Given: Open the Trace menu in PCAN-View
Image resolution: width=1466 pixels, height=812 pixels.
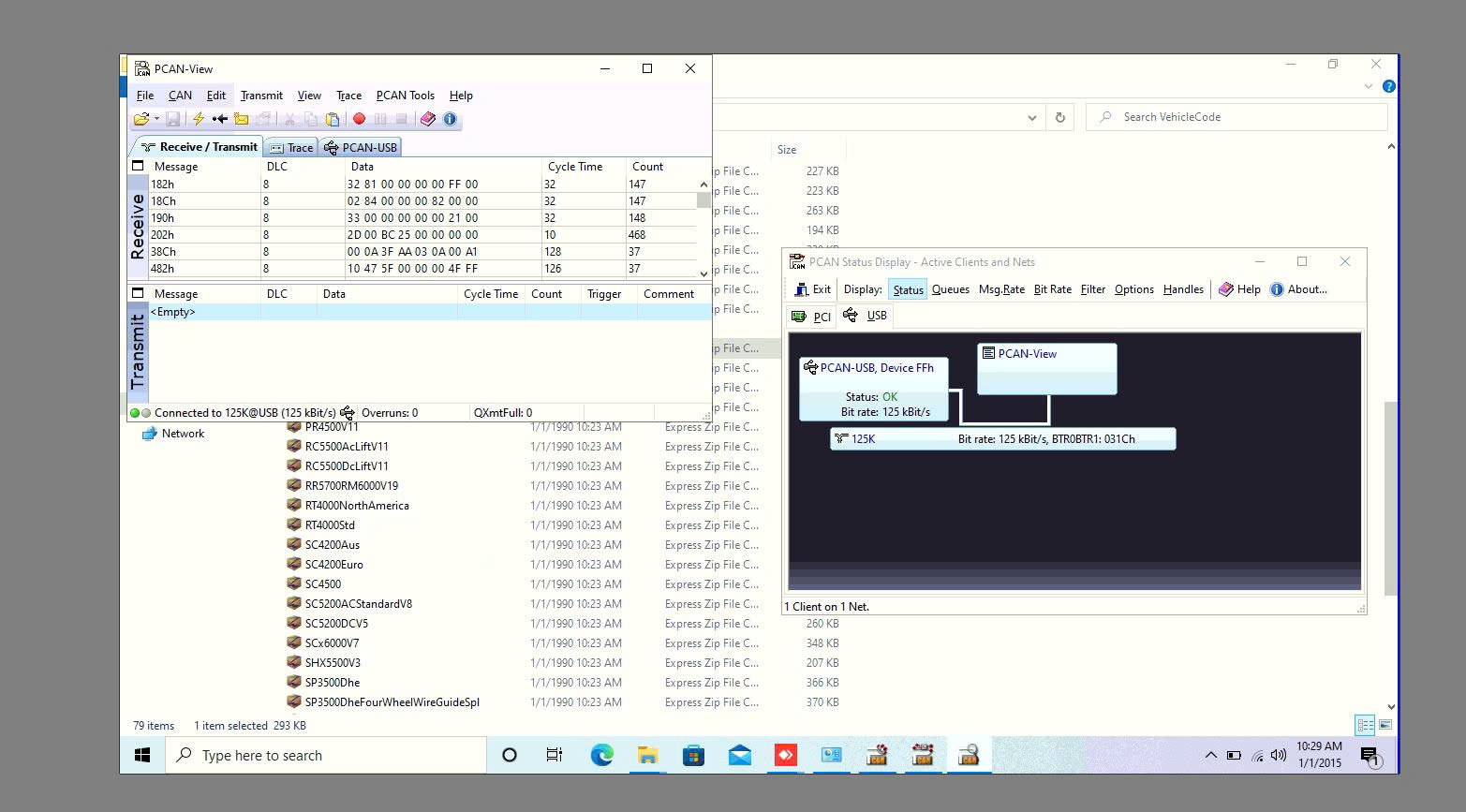Looking at the screenshot, I should 348,95.
